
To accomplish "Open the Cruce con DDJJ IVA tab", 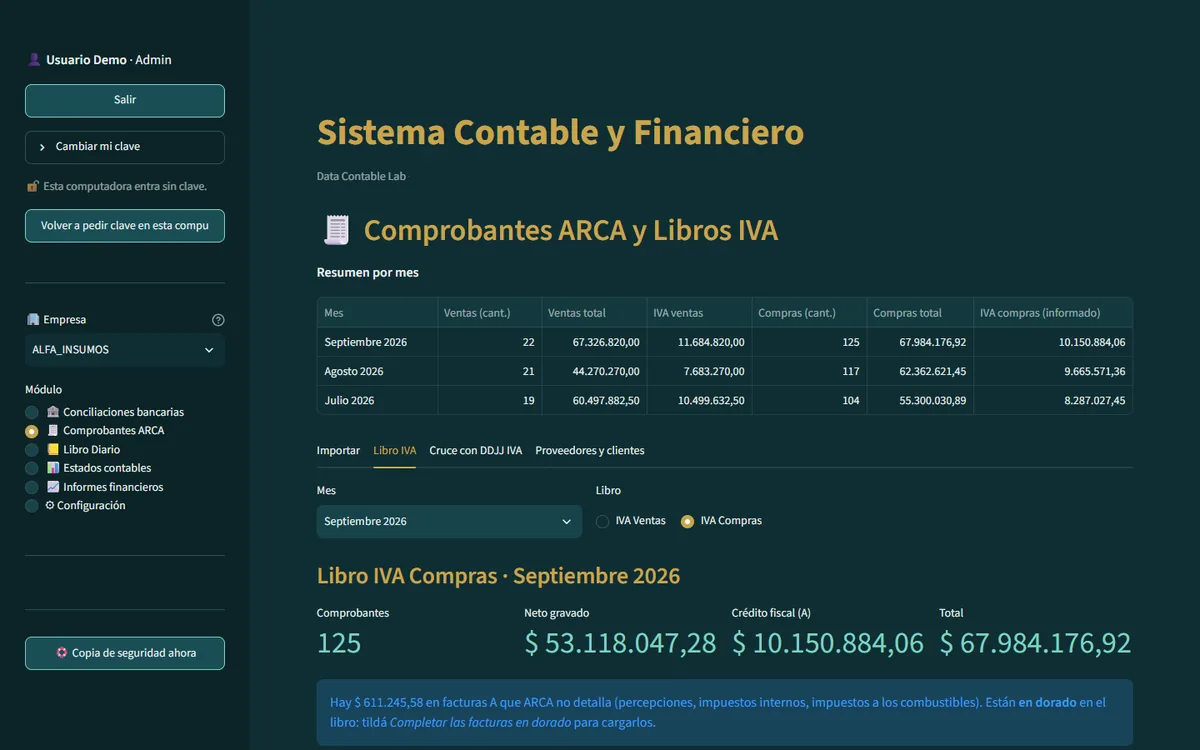I will tap(476, 451).
